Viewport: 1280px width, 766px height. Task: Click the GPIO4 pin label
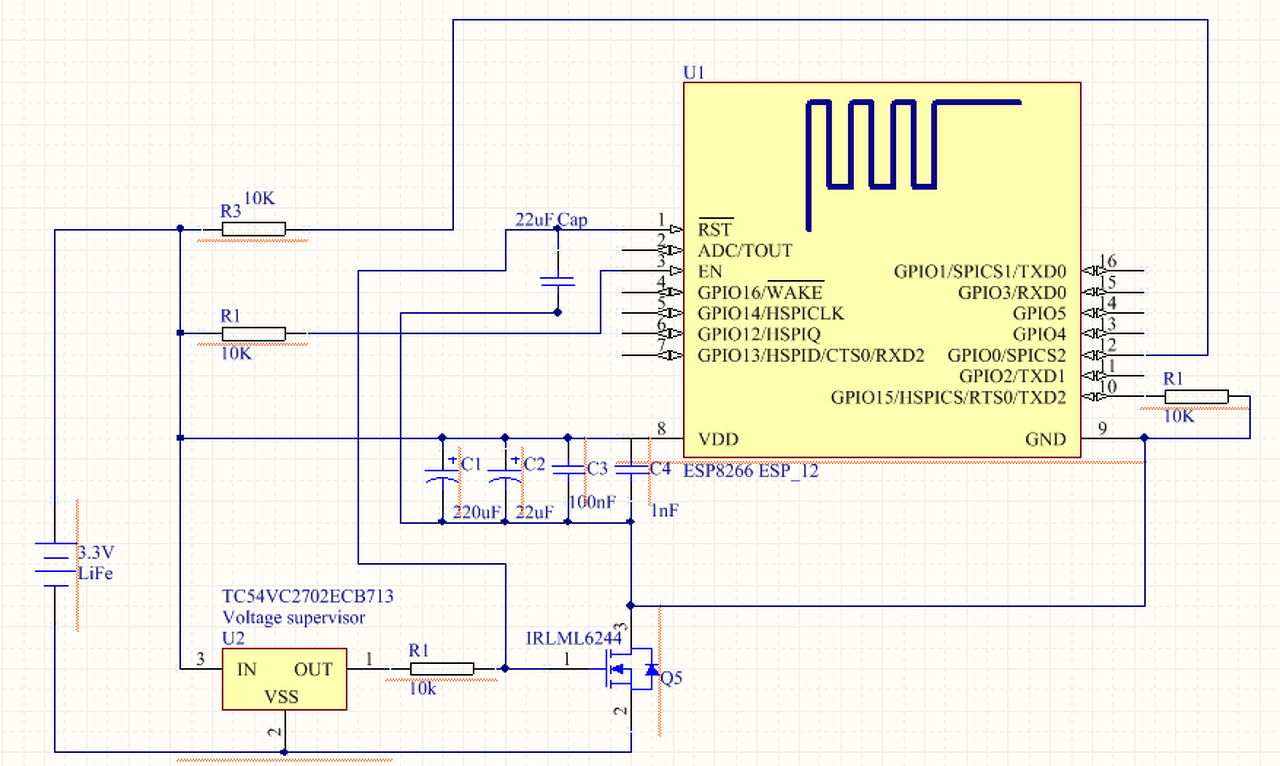coord(1040,334)
